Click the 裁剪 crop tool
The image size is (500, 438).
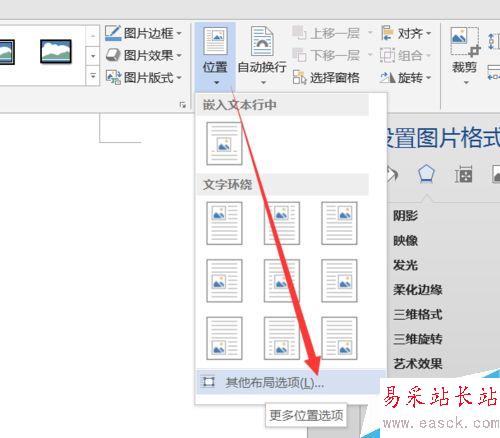point(465,50)
